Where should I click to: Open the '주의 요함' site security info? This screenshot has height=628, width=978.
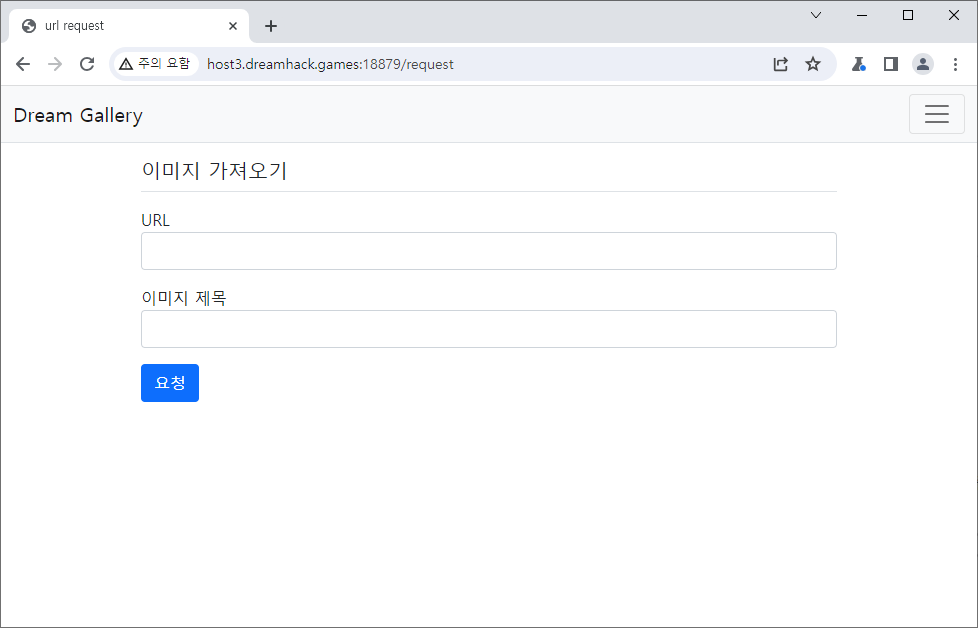click(154, 64)
